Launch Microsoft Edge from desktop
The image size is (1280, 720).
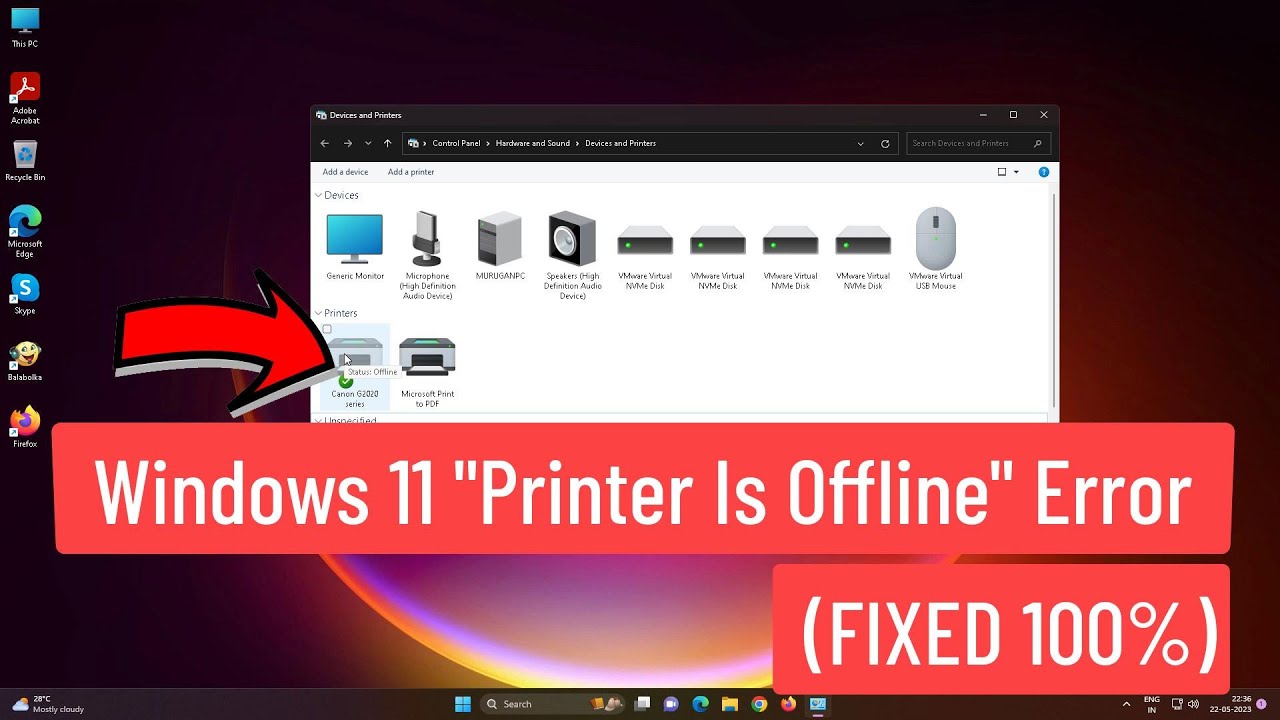[25, 232]
